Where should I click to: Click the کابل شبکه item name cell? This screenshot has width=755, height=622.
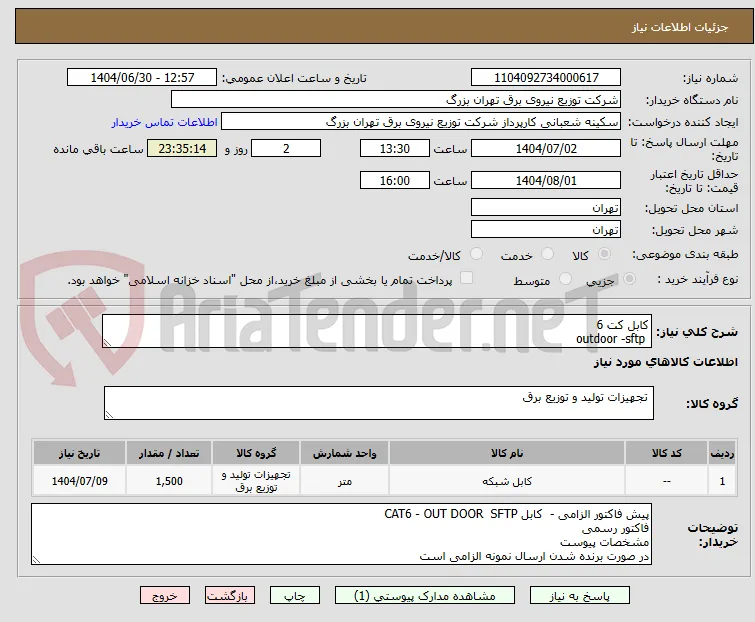pyautogui.click(x=507, y=481)
